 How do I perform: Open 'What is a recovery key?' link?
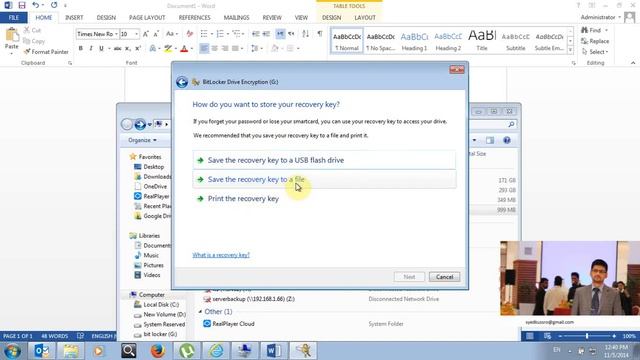coord(221,255)
